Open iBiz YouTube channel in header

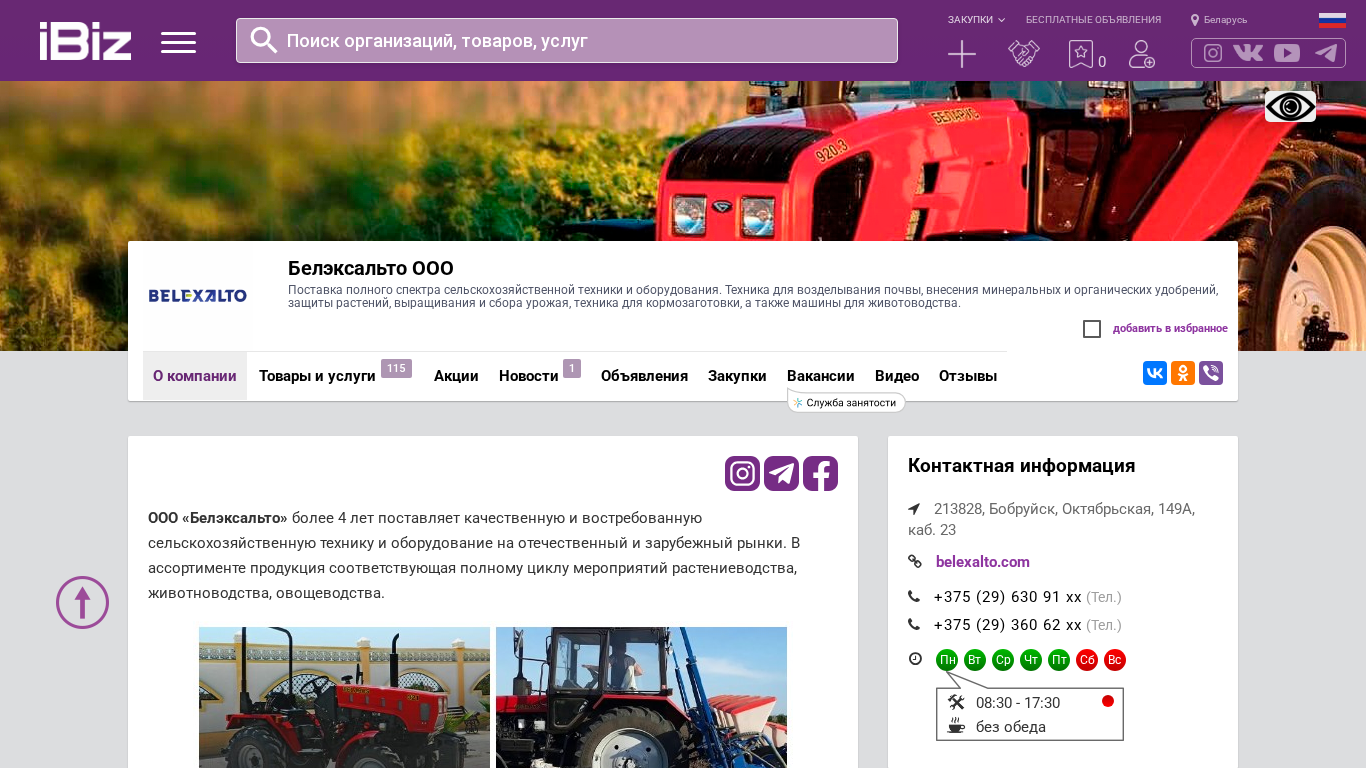coord(1287,53)
